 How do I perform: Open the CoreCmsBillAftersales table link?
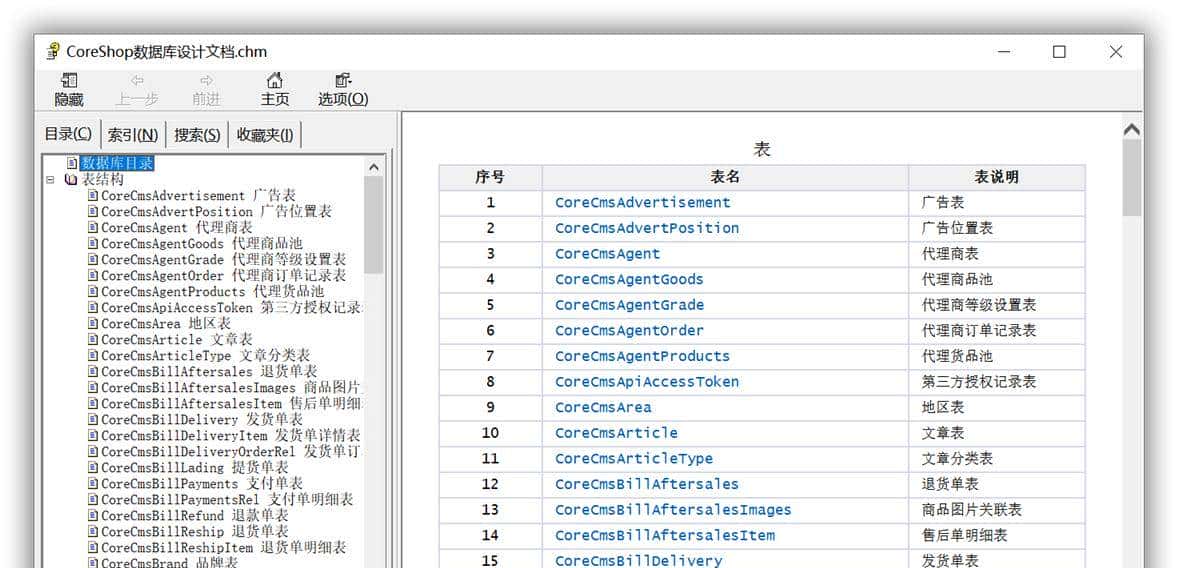point(647,484)
